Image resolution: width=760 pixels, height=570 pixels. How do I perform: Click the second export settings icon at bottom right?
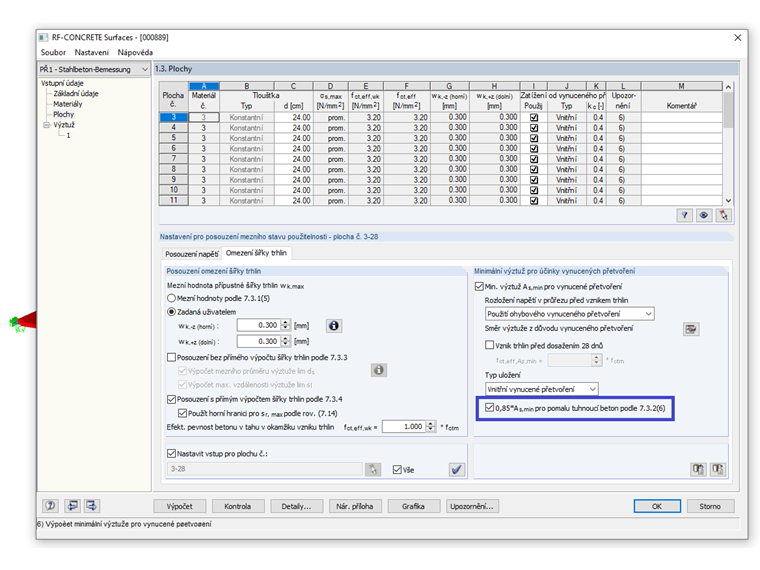(x=718, y=469)
